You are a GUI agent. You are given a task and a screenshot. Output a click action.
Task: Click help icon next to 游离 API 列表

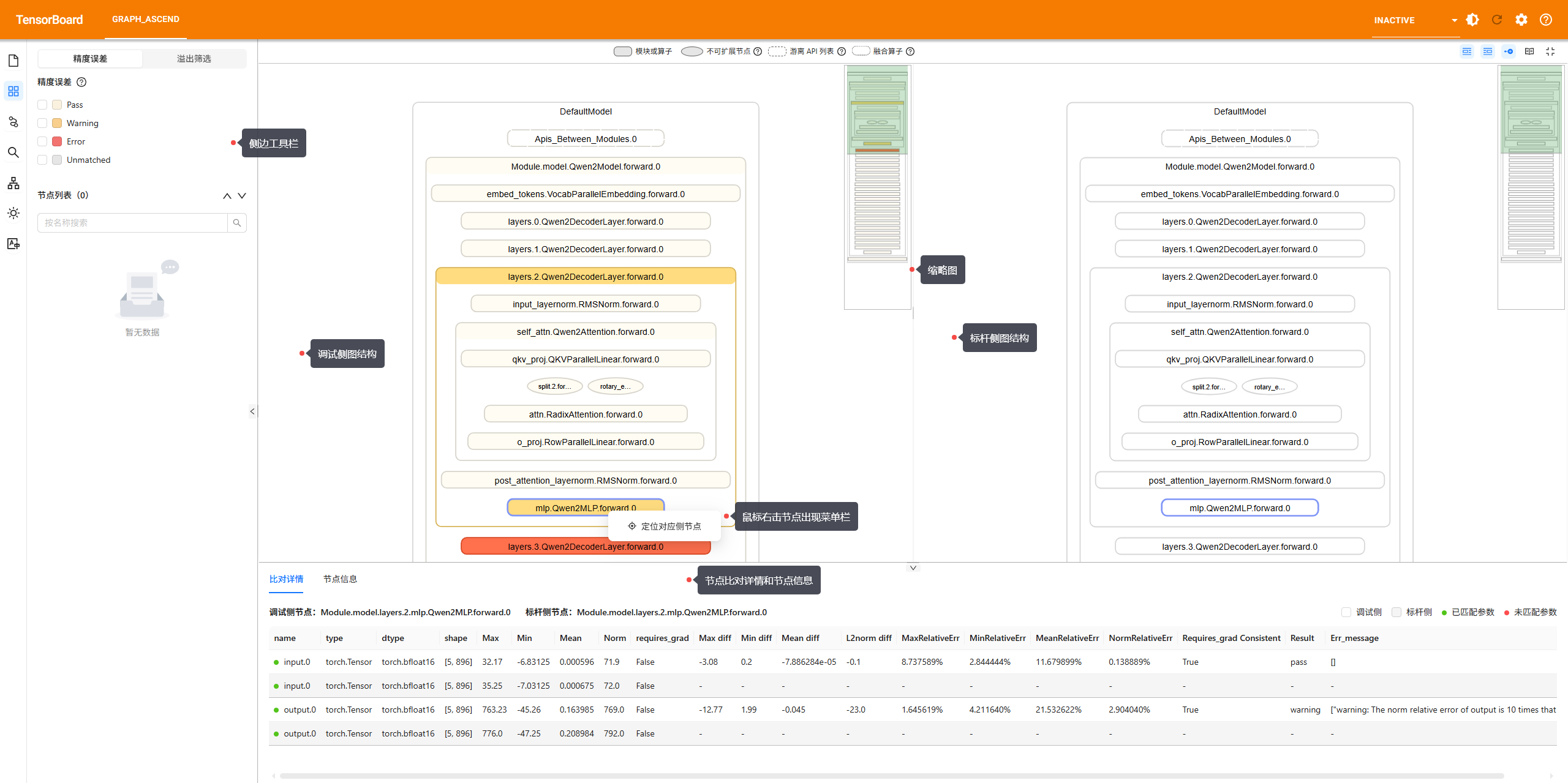tap(842, 51)
